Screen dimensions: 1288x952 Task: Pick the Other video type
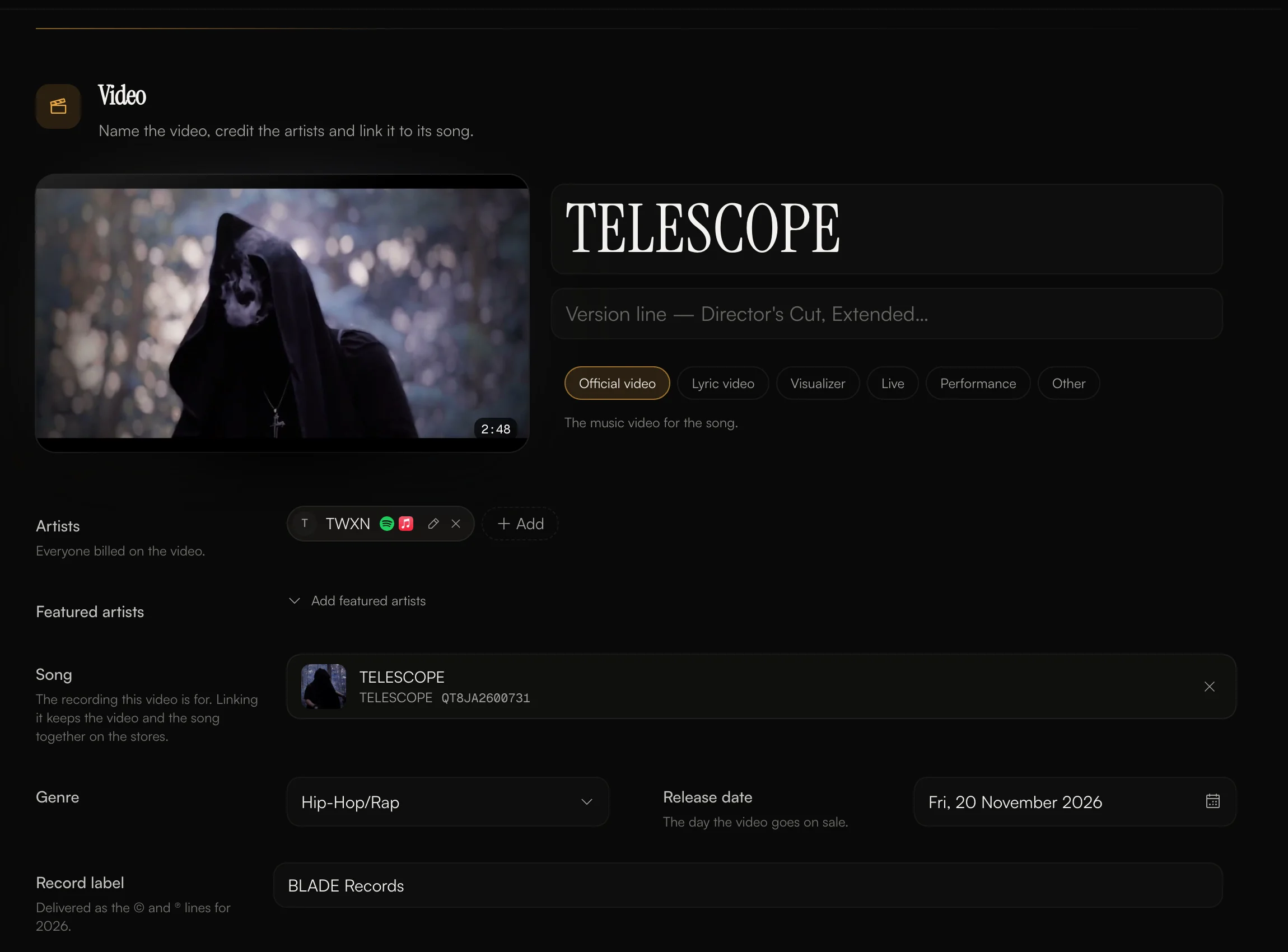click(x=1068, y=383)
